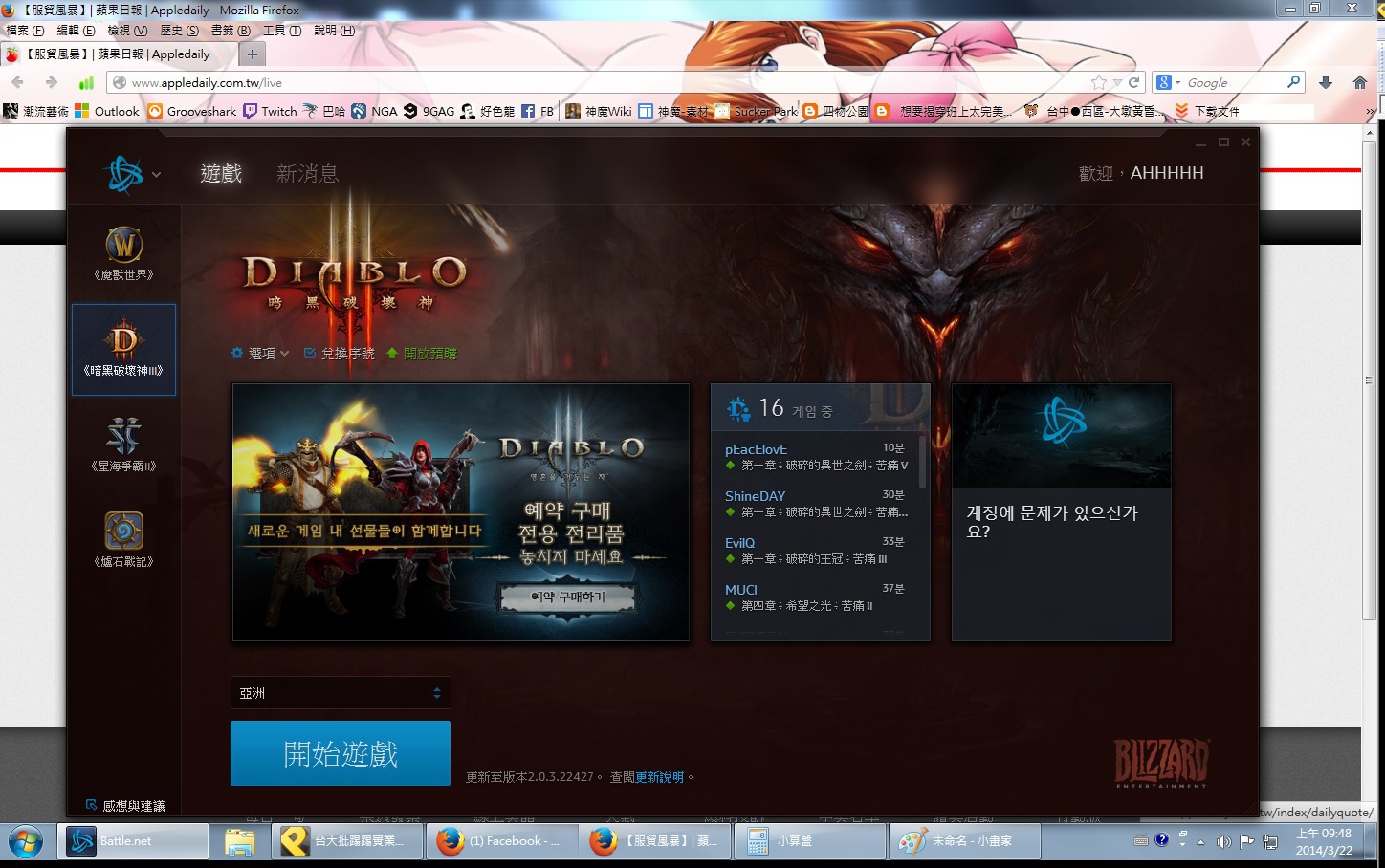Open the FB bookmark
This screenshot has width=1385, height=868.
pos(538,111)
